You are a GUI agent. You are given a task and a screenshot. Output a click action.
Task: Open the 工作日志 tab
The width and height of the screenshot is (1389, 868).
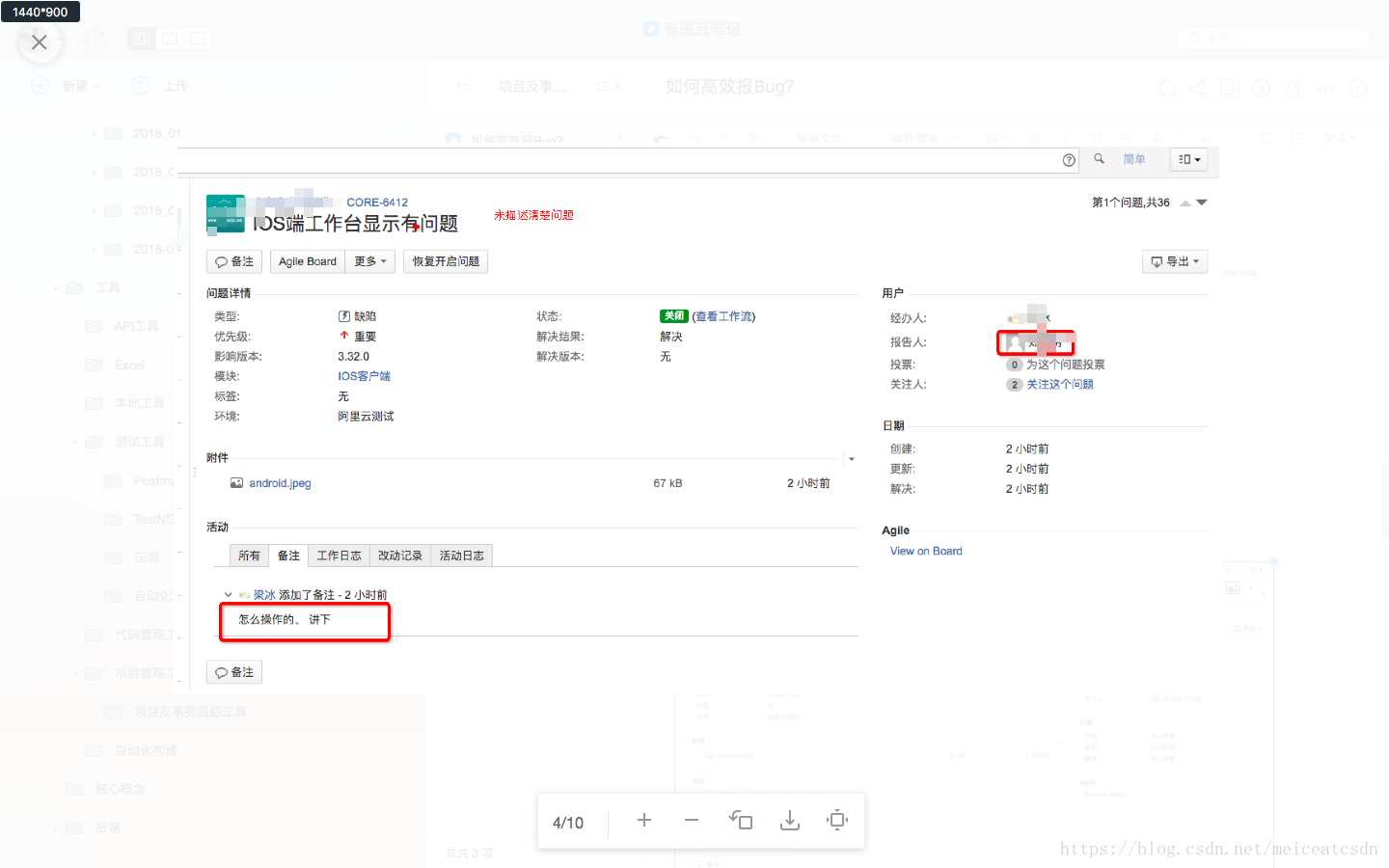pos(339,556)
